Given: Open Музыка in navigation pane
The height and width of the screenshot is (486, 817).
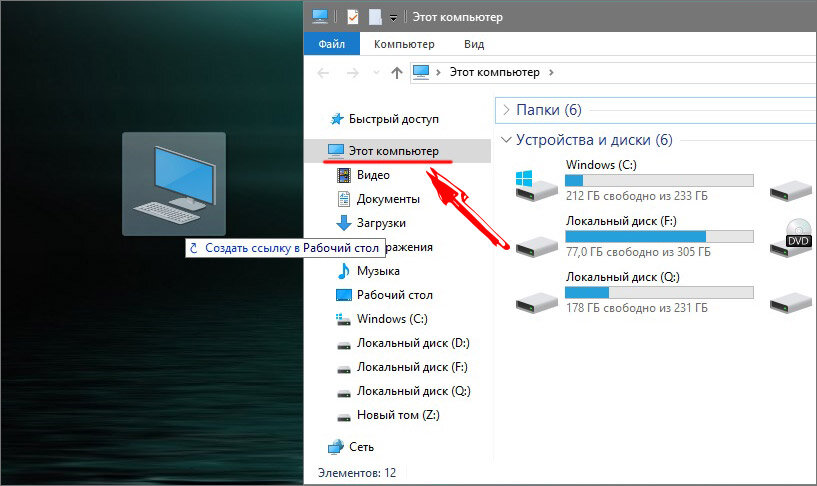Looking at the screenshot, I should tap(378, 271).
